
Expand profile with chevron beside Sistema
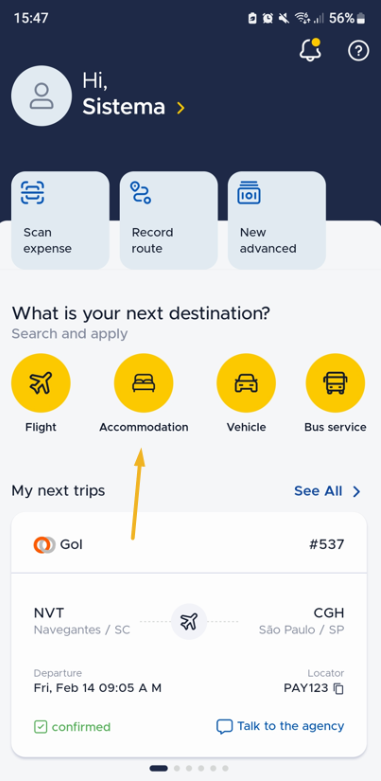click(181, 108)
